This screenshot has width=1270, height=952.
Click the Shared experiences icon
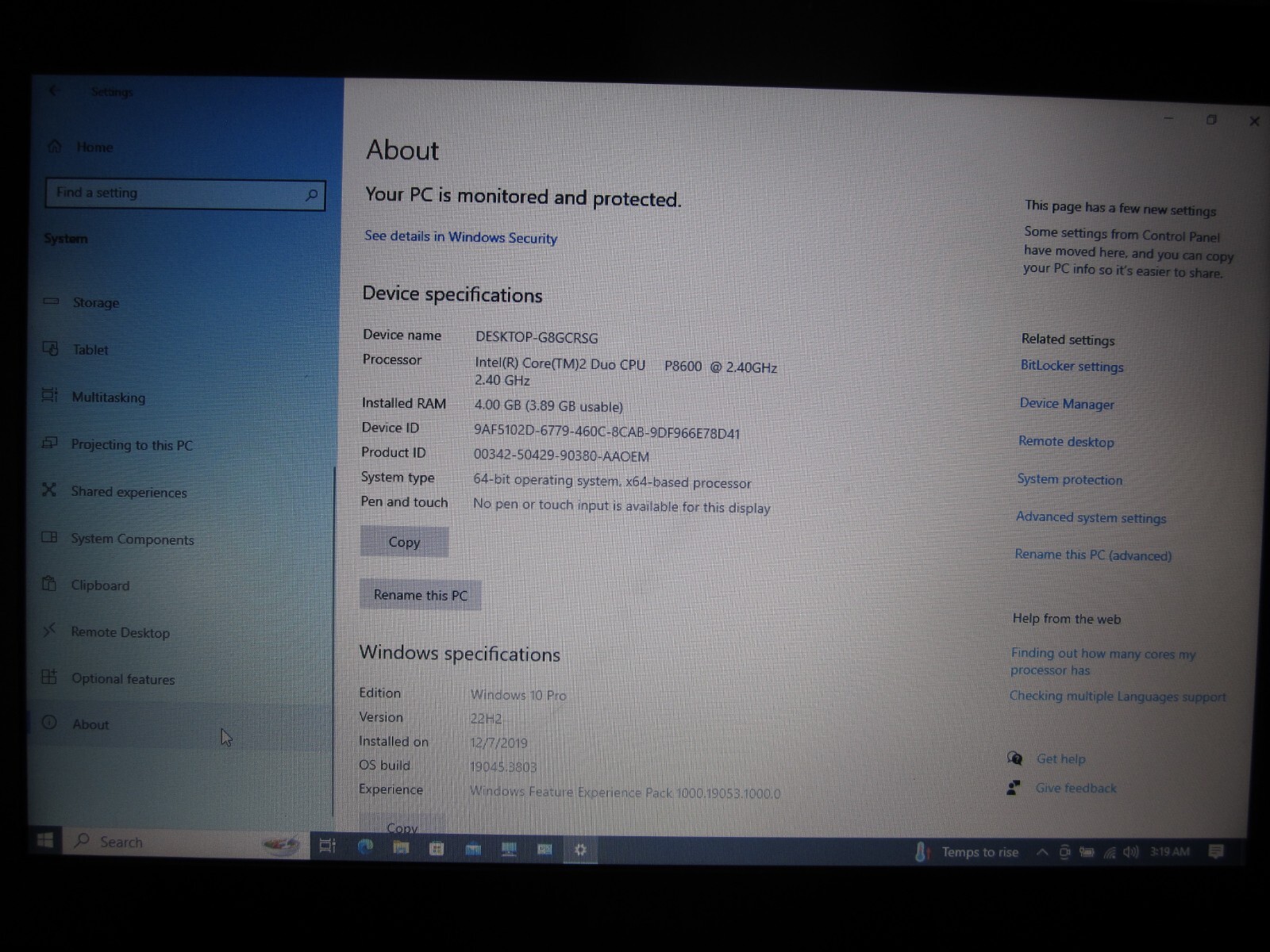point(49,489)
